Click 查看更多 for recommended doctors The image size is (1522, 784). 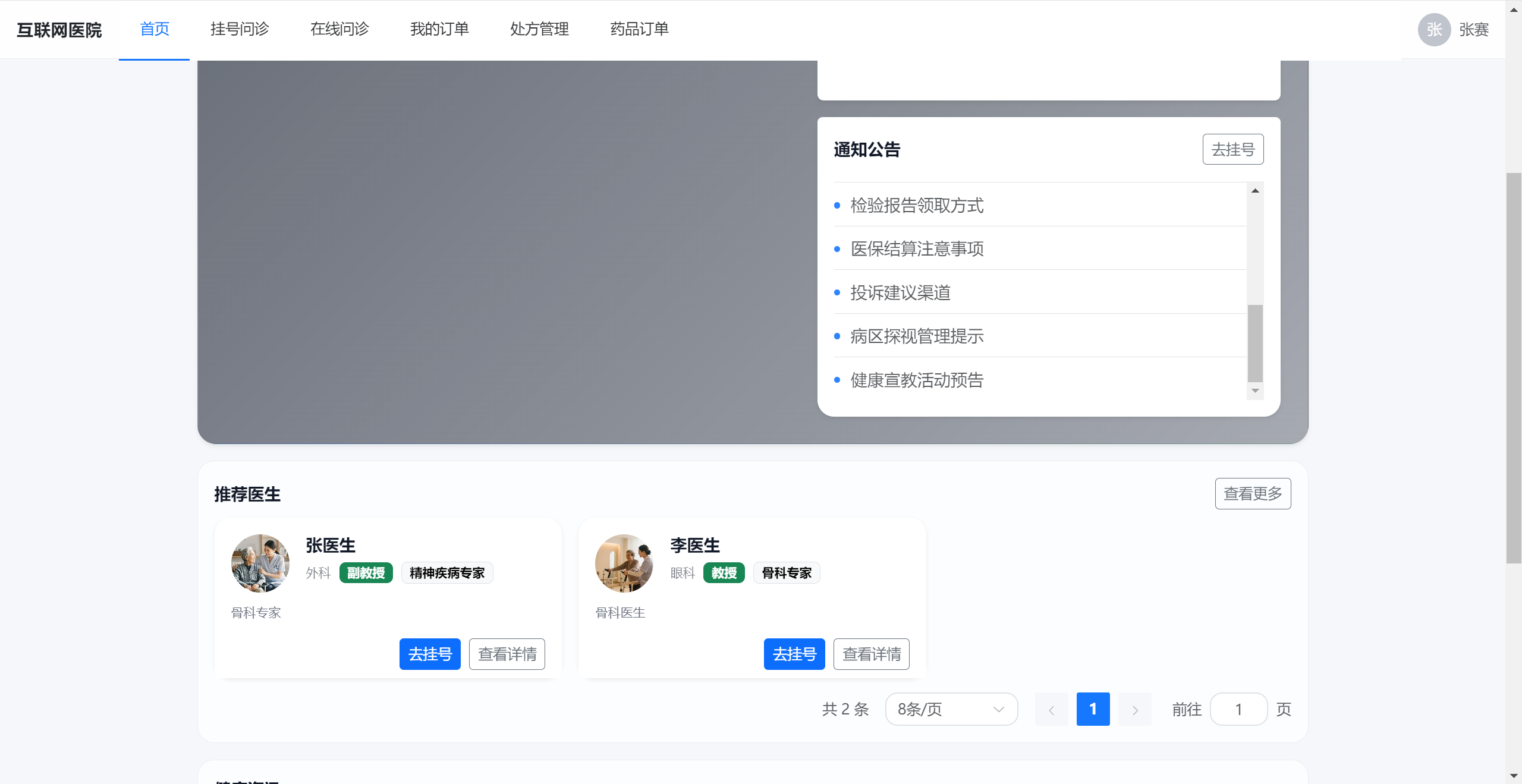click(1252, 493)
